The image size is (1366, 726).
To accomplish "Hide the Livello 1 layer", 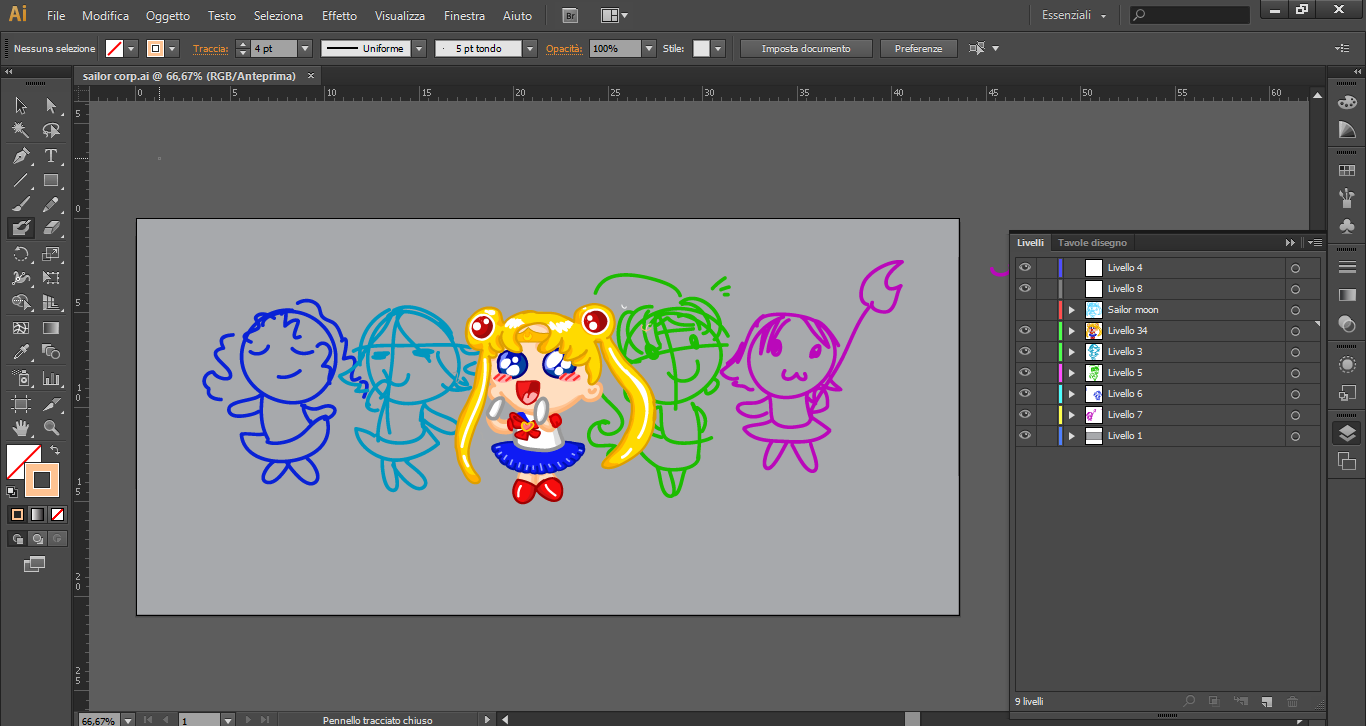I will (1025, 435).
